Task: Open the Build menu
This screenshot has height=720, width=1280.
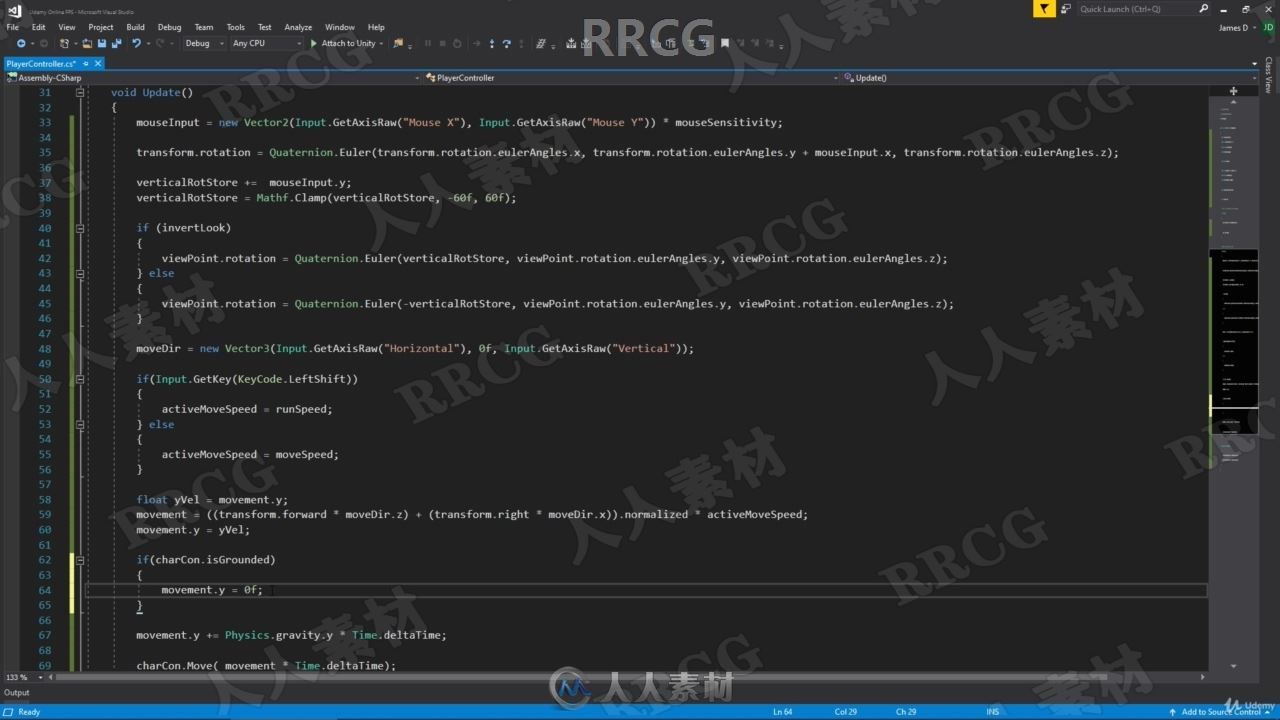Action: [x=135, y=27]
